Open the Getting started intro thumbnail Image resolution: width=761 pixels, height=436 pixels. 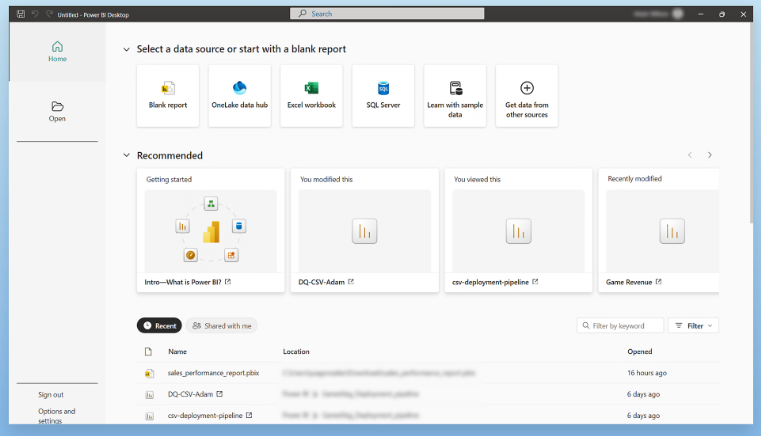click(211, 231)
